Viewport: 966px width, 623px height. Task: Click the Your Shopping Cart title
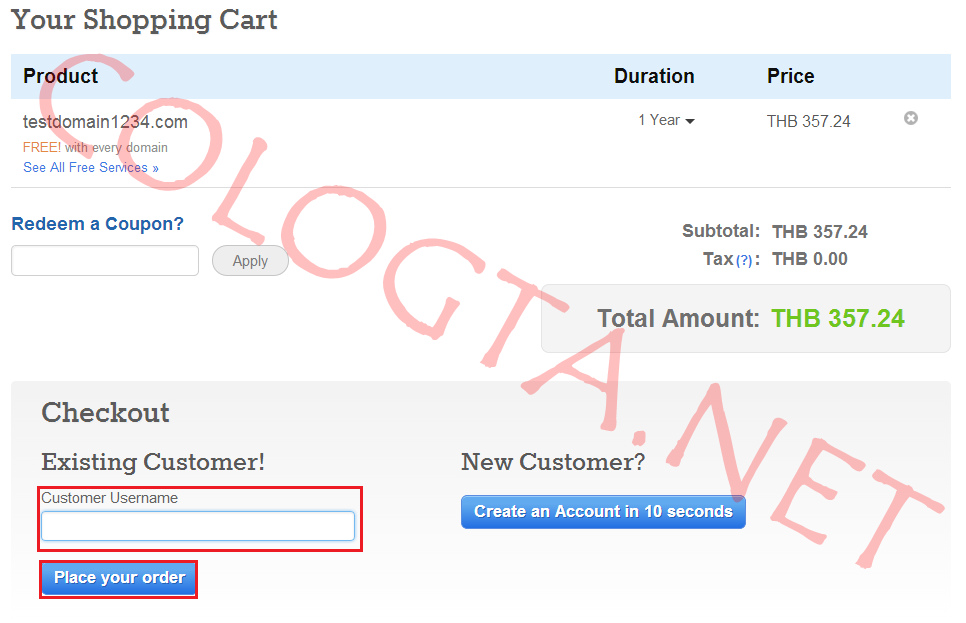(144, 20)
